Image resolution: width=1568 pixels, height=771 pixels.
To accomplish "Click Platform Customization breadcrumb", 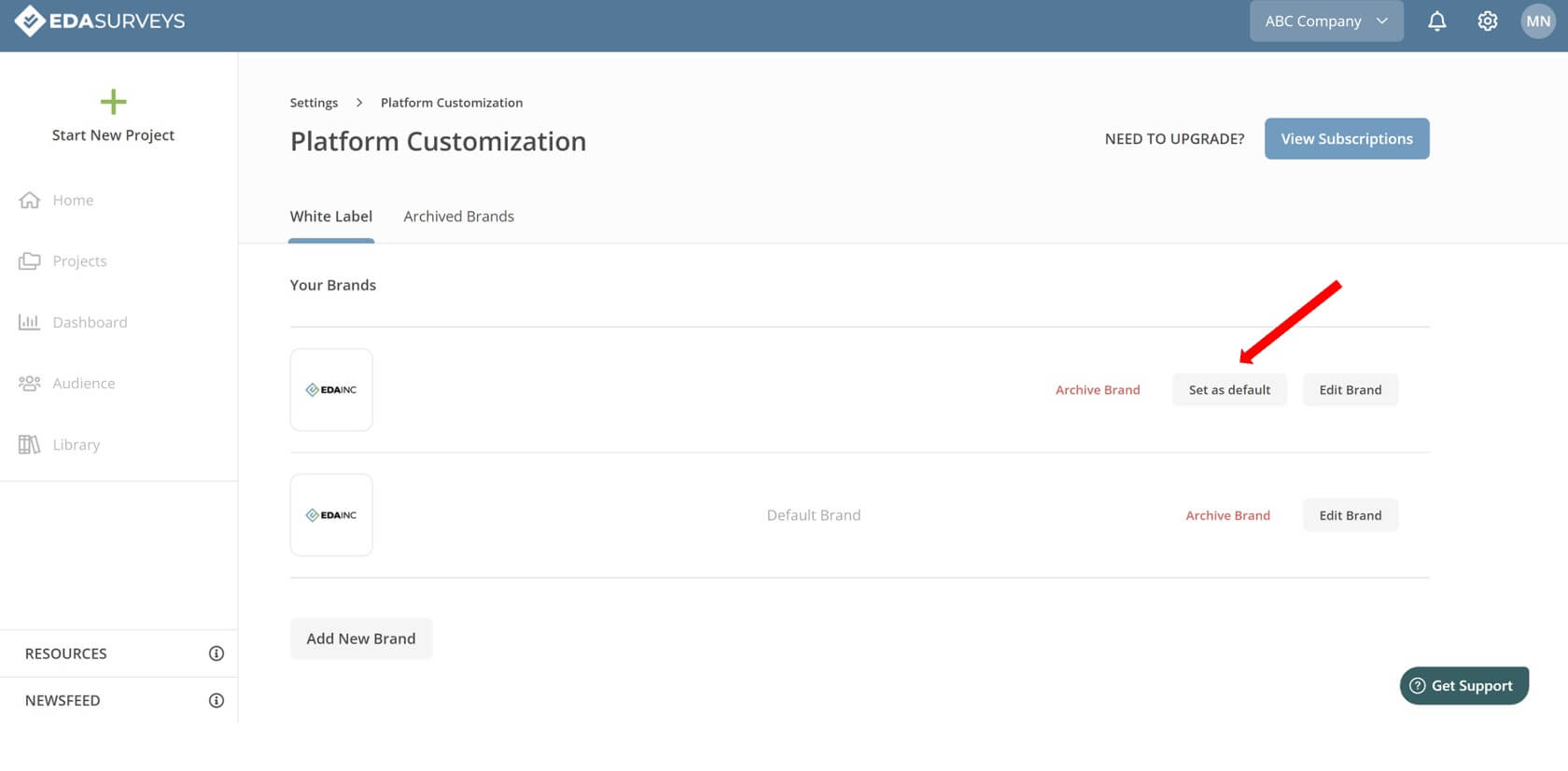I will coord(452,103).
